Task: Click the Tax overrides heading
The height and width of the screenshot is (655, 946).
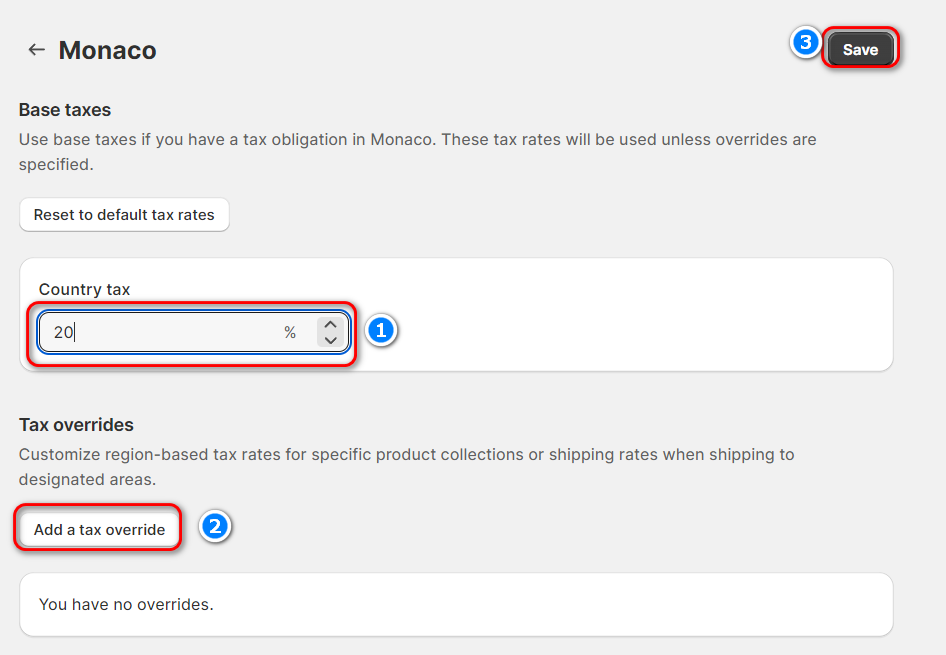Action: (76, 425)
